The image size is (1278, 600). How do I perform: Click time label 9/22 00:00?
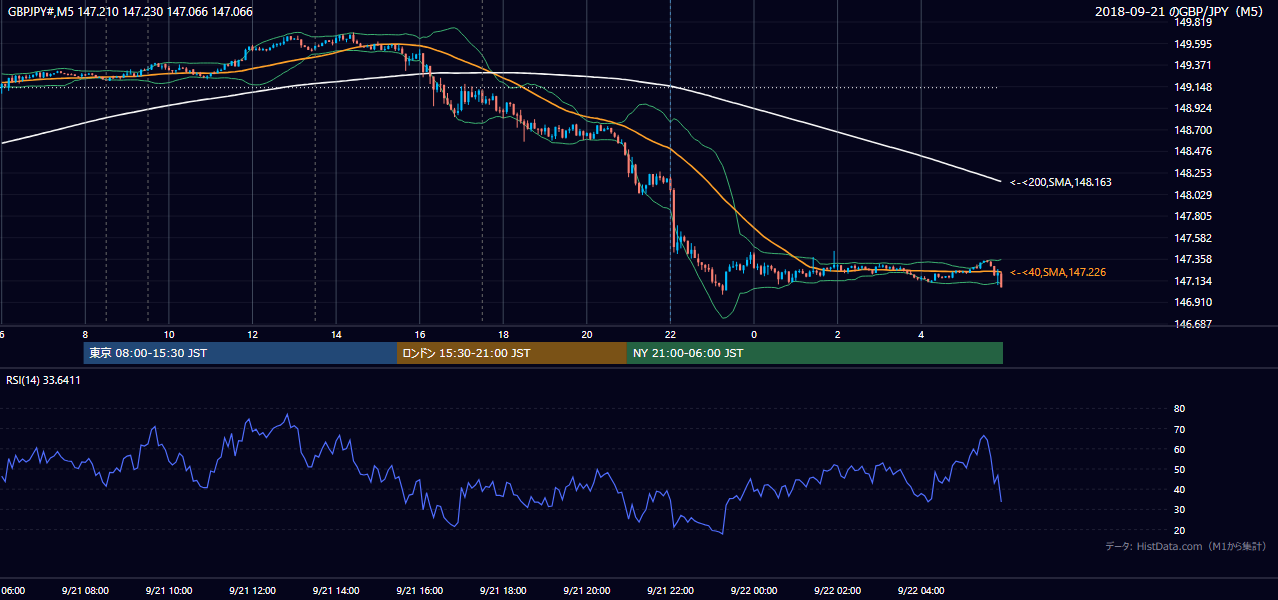[x=754, y=591]
